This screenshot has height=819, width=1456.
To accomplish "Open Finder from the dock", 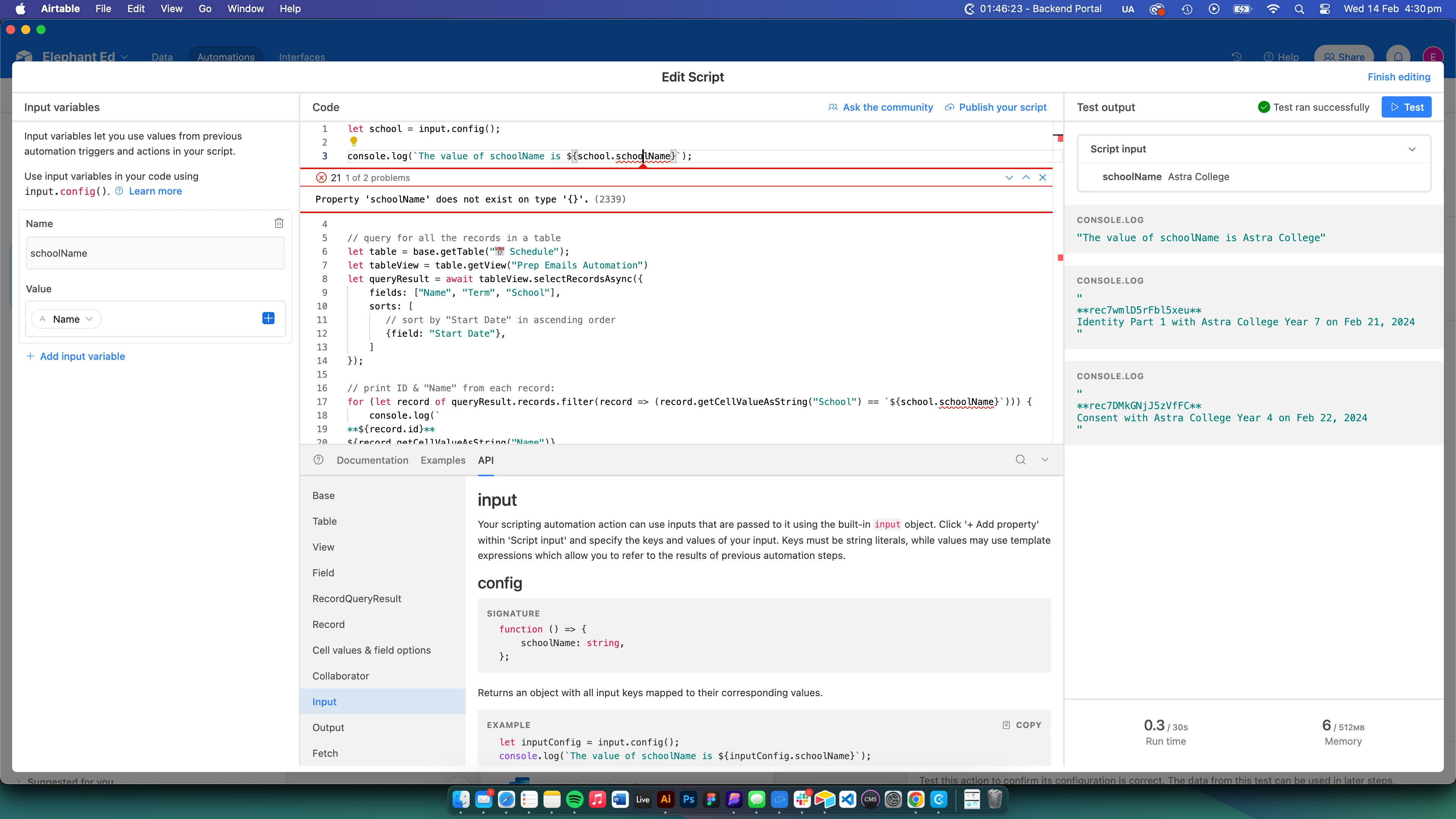I will tap(461, 799).
